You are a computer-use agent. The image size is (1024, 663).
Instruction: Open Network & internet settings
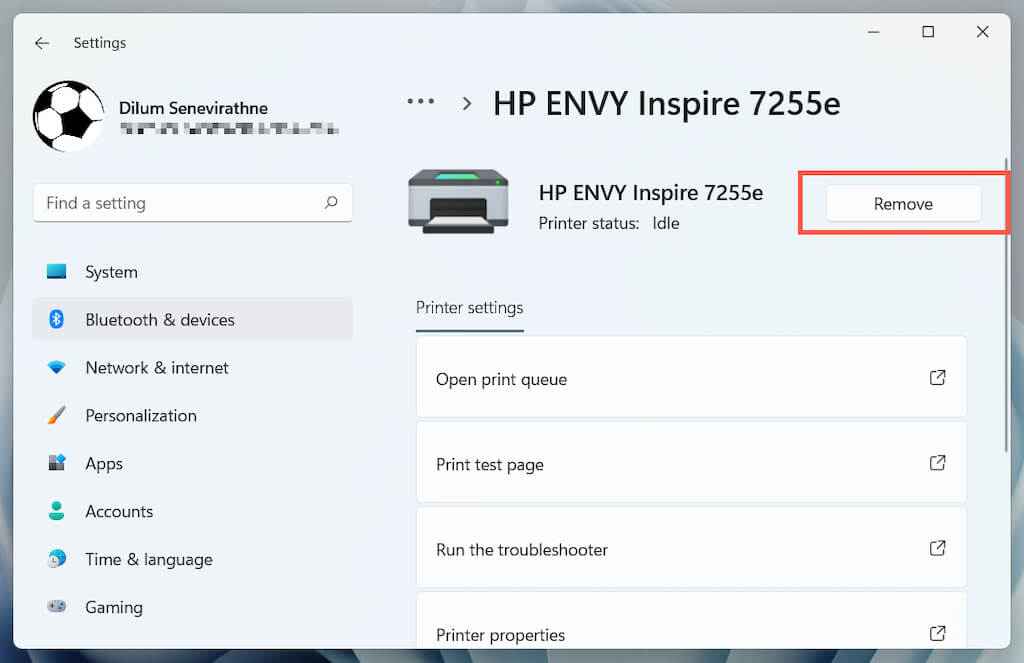(193, 368)
